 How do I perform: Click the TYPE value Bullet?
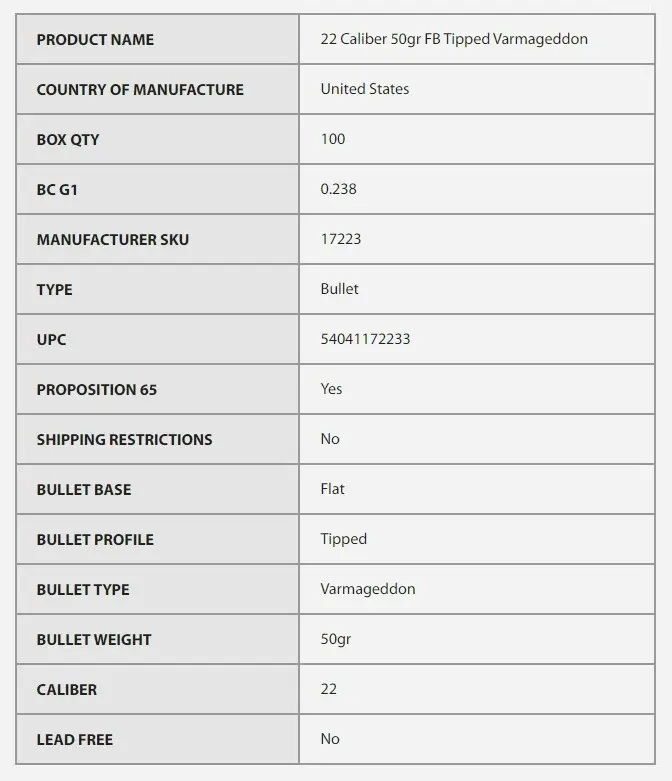pyautogui.click(x=339, y=289)
